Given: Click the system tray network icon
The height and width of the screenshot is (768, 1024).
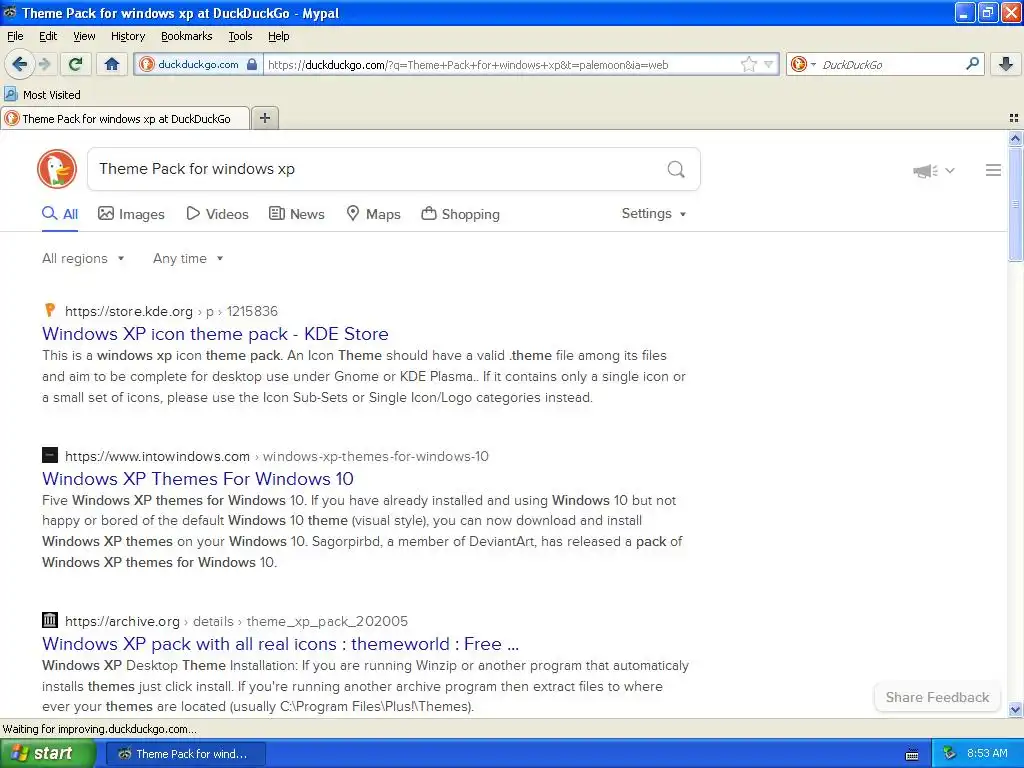Looking at the screenshot, I should click(x=950, y=754).
